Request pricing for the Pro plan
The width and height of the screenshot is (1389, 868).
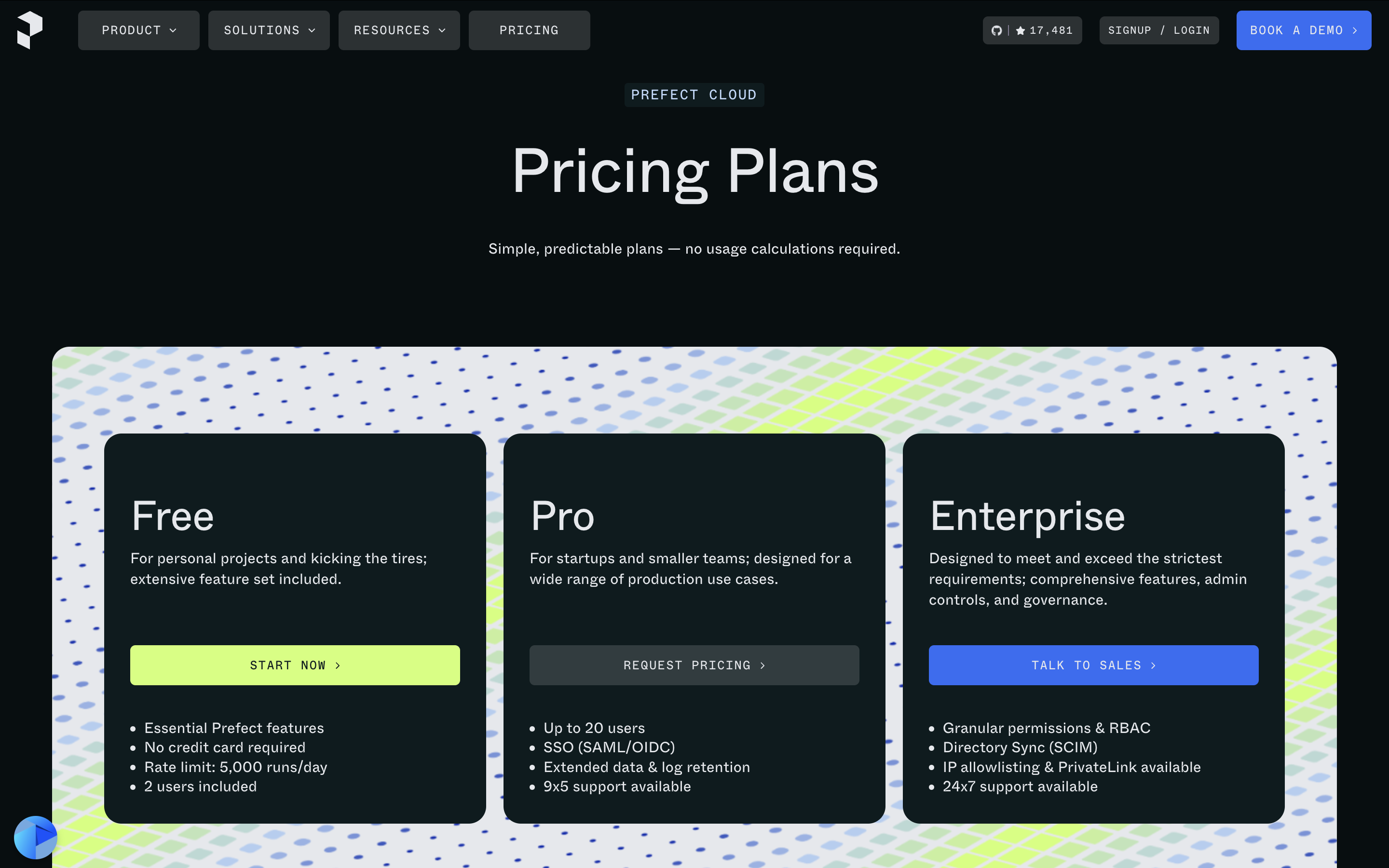pos(694,665)
